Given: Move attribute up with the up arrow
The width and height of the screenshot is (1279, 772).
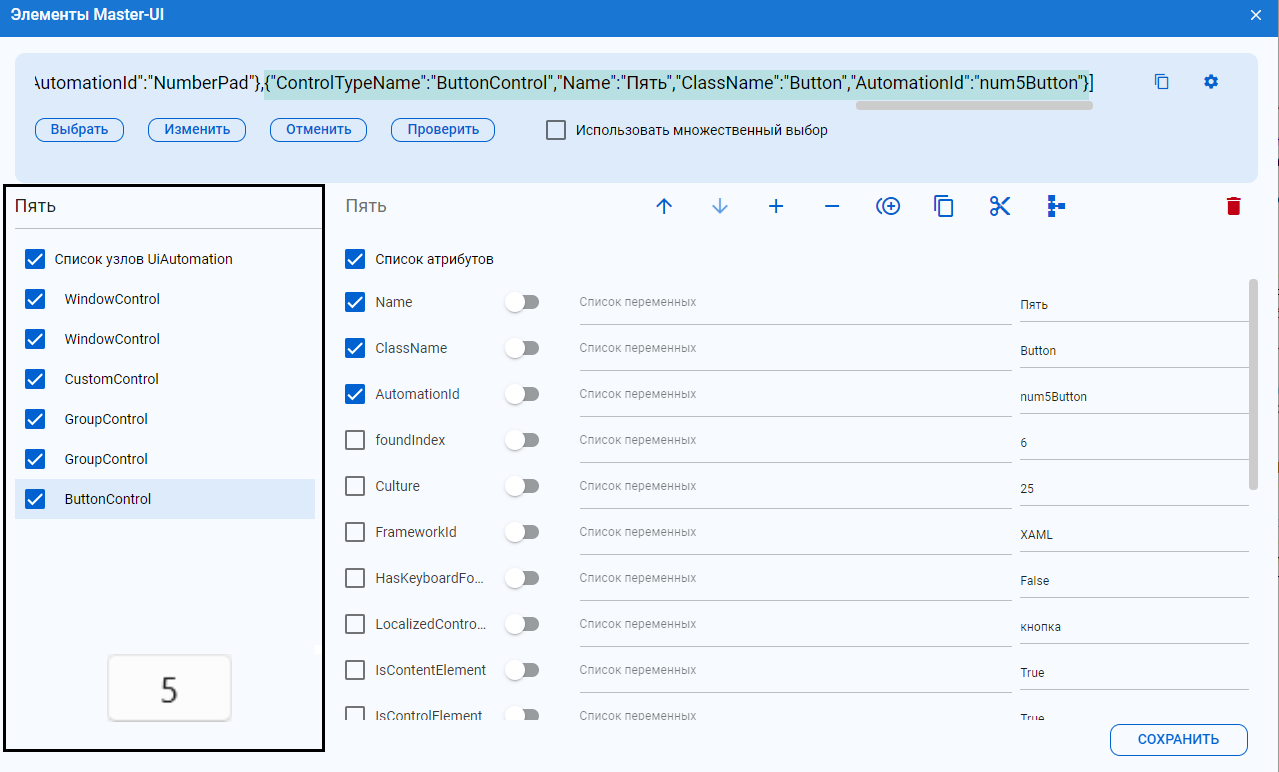Looking at the screenshot, I should click(x=664, y=206).
